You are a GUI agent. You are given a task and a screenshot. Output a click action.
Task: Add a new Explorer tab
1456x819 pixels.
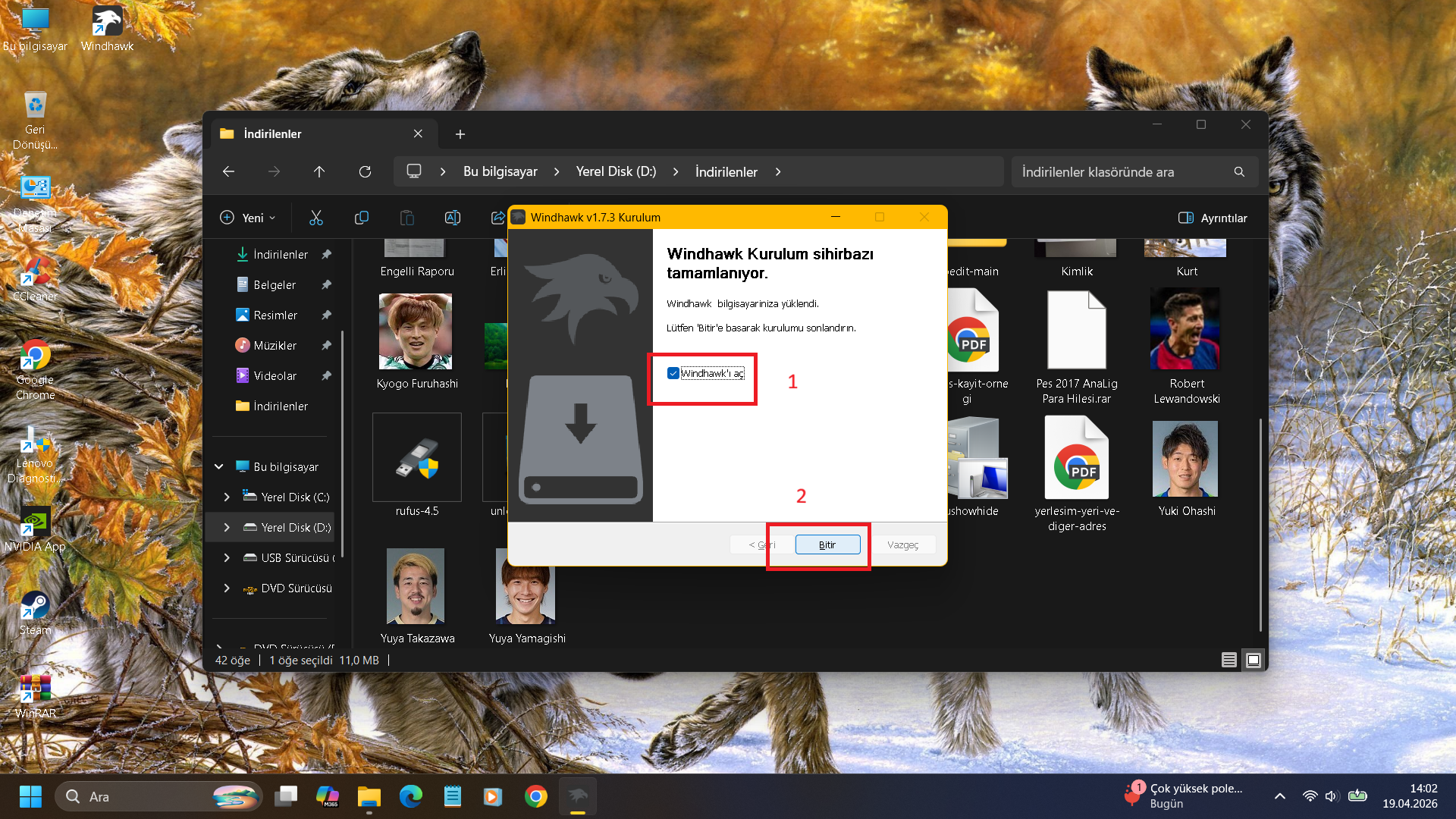460,134
